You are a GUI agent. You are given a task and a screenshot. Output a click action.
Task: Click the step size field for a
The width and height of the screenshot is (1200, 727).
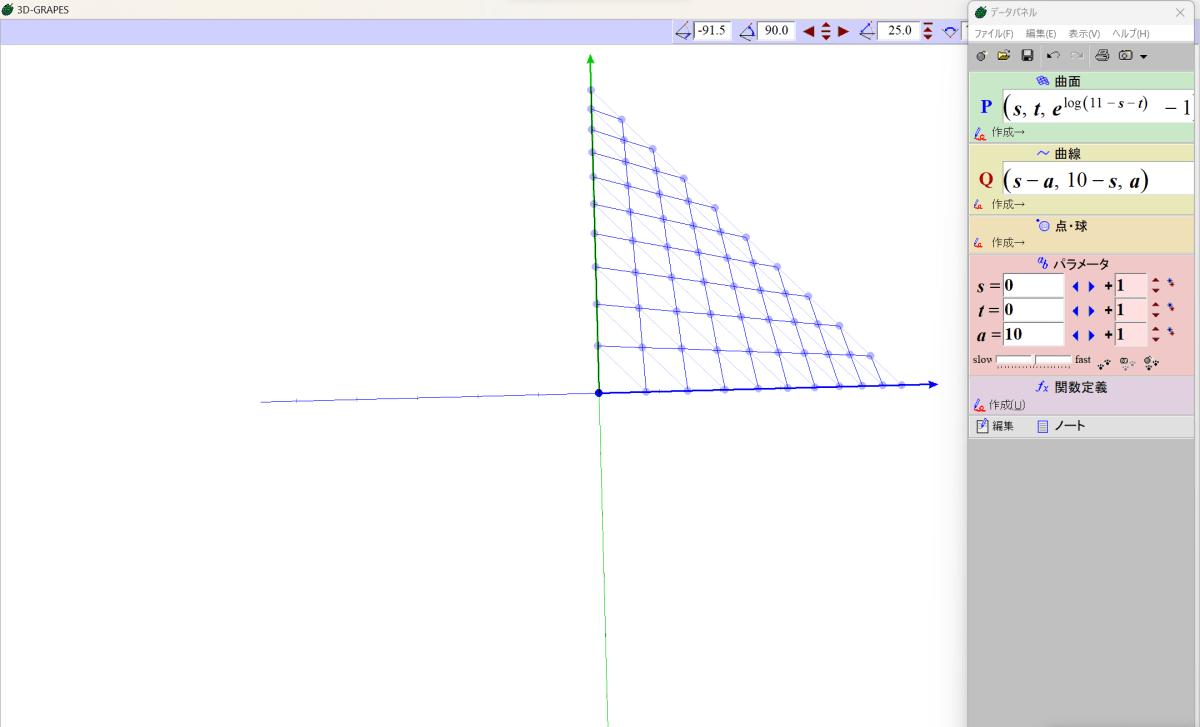[x=1130, y=334]
